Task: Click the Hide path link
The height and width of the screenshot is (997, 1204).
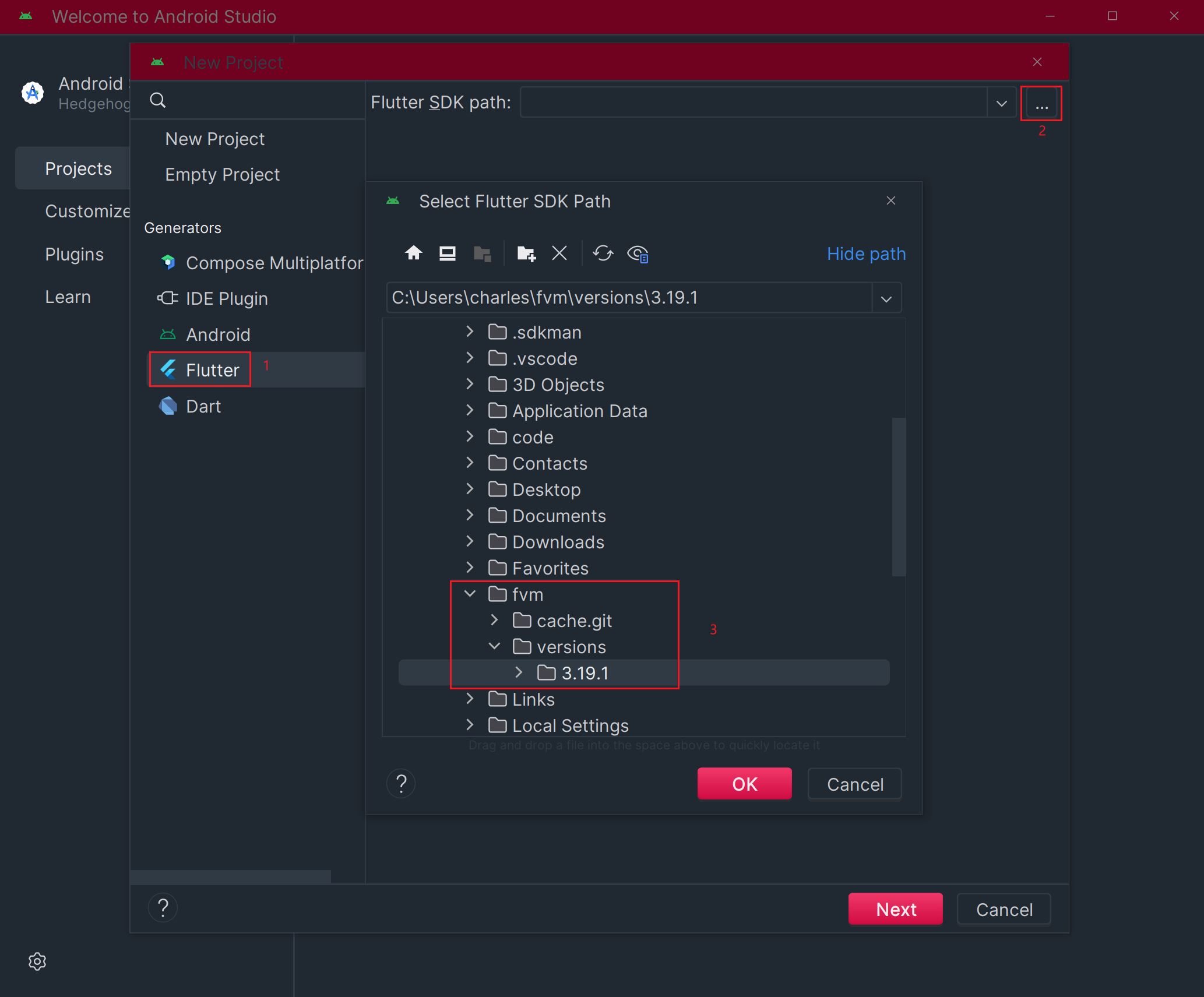Action: pyautogui.click(x=866, y=253)
